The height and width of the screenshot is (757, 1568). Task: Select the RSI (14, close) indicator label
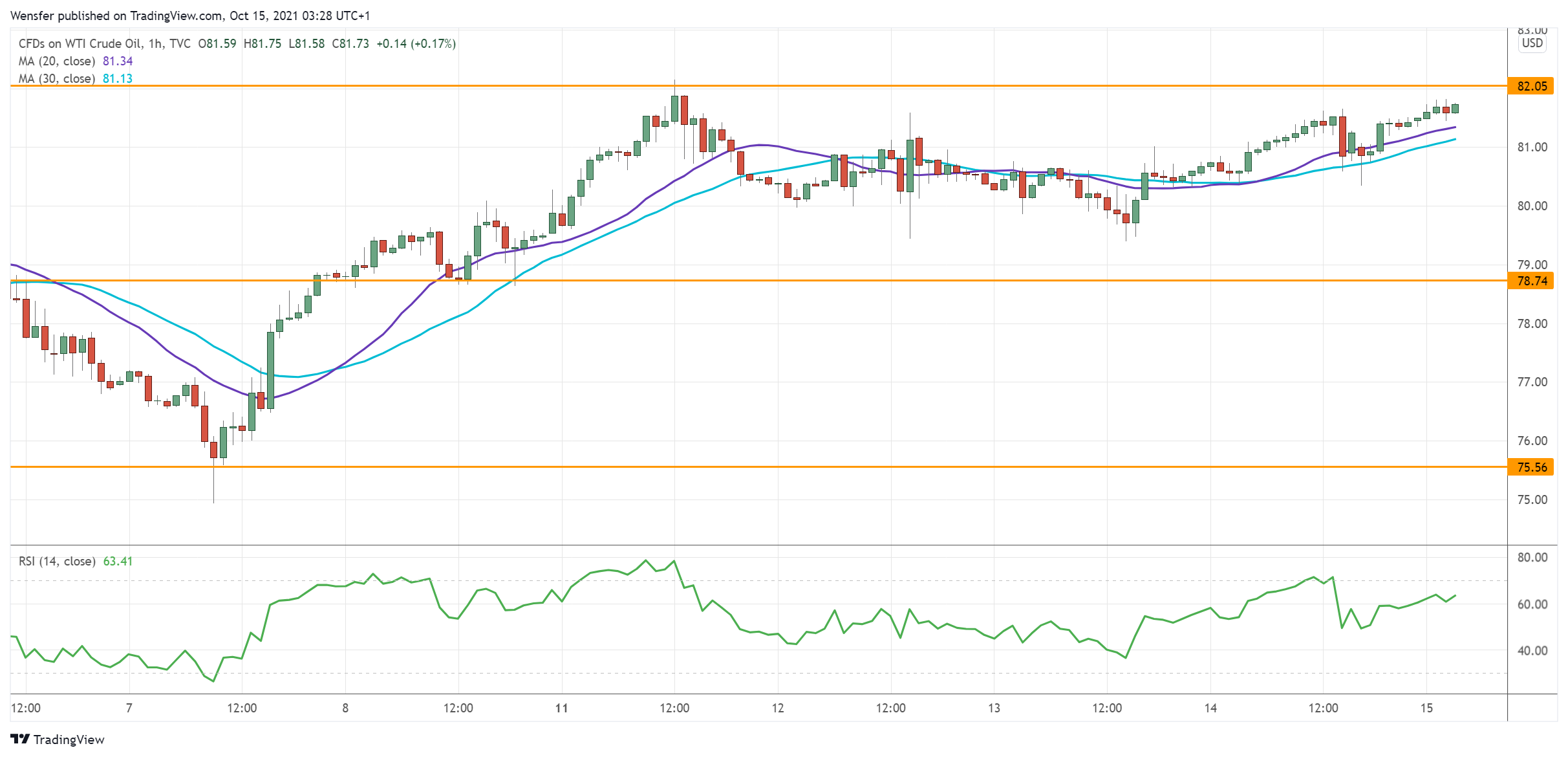(57, 561)
